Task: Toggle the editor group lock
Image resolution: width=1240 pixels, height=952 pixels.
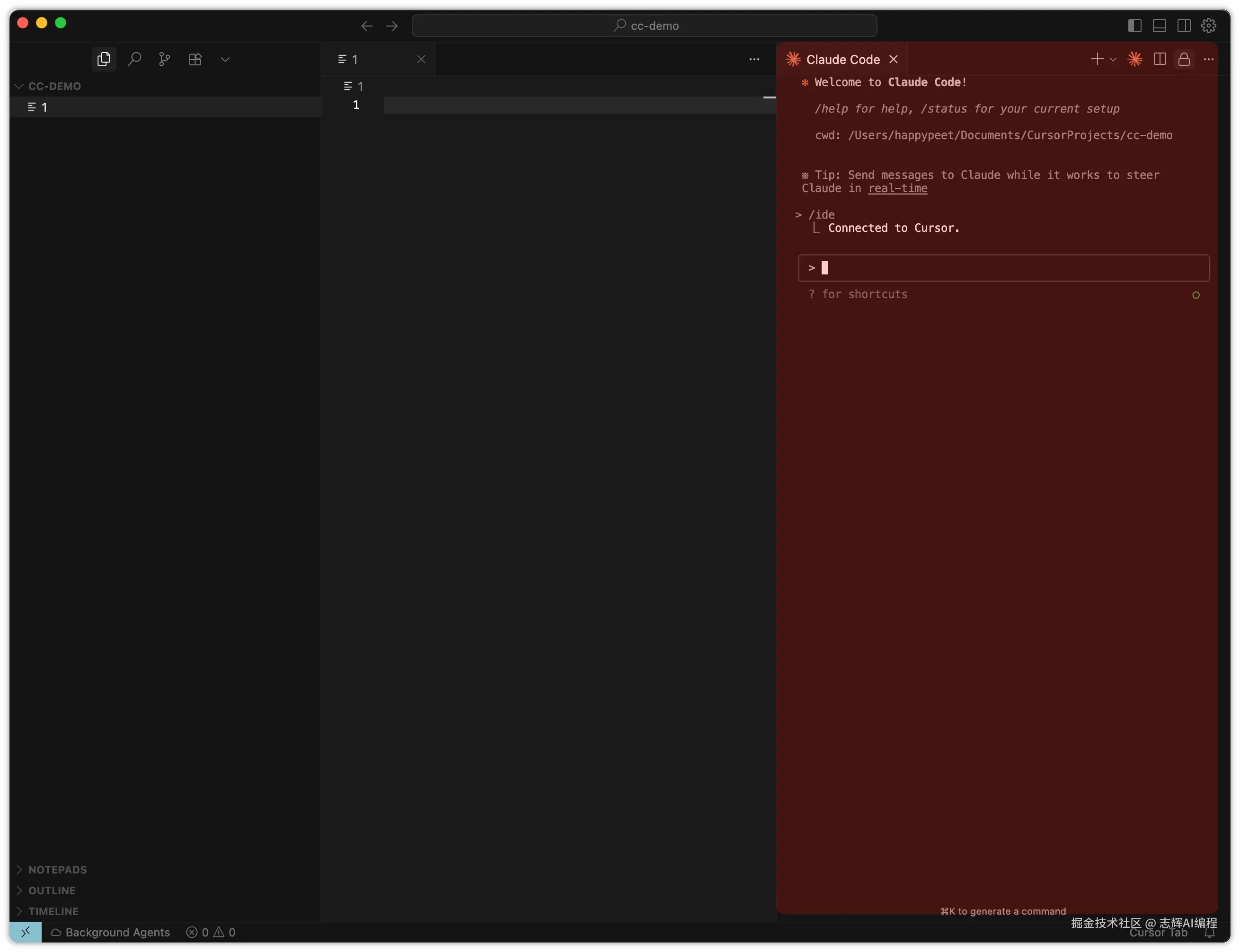Action: pyautogui.click(x=1184, y=59)
